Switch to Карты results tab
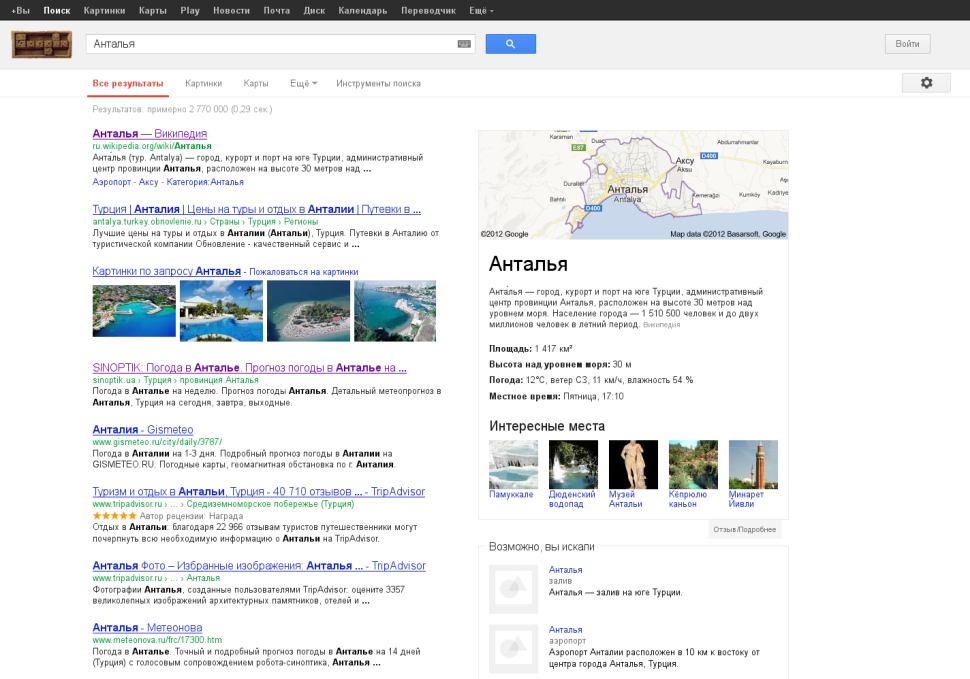 pos(255,83)
